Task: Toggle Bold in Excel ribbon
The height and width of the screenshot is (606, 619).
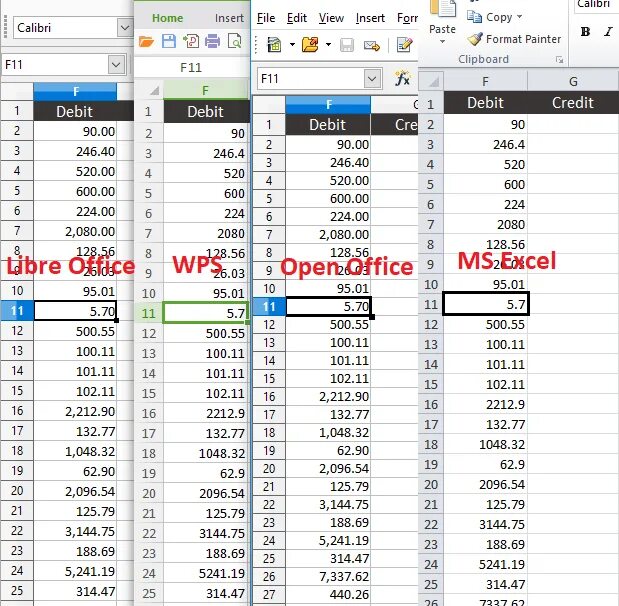Action: pyautogui.click(x=585, y=32)
